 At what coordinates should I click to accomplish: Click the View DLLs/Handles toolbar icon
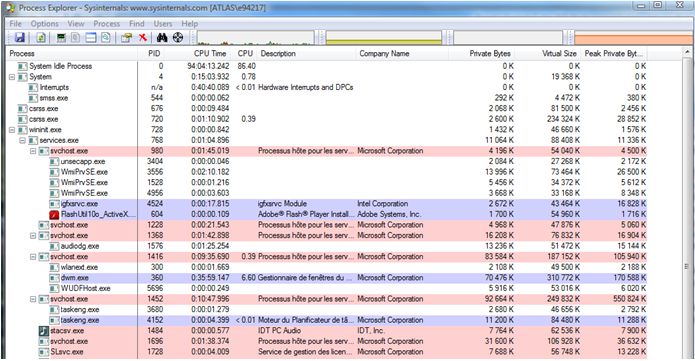tap(105, 38)
